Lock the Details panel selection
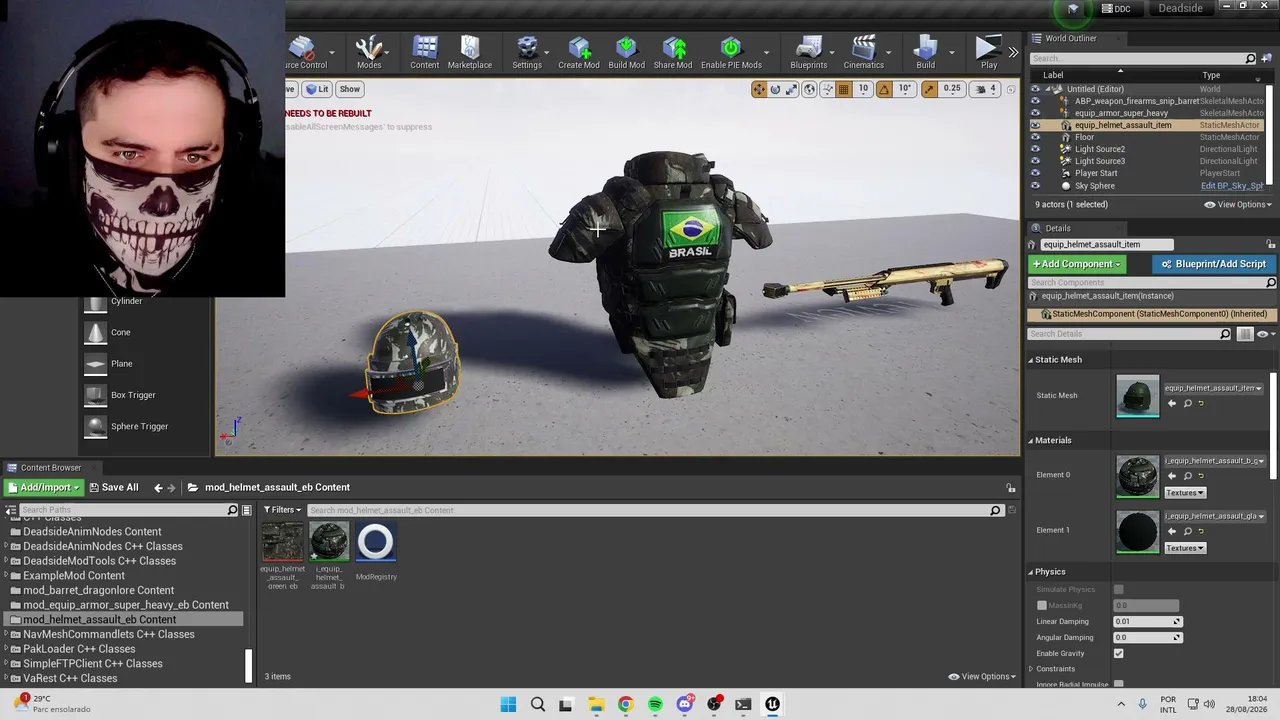 tap(1271, 244)
